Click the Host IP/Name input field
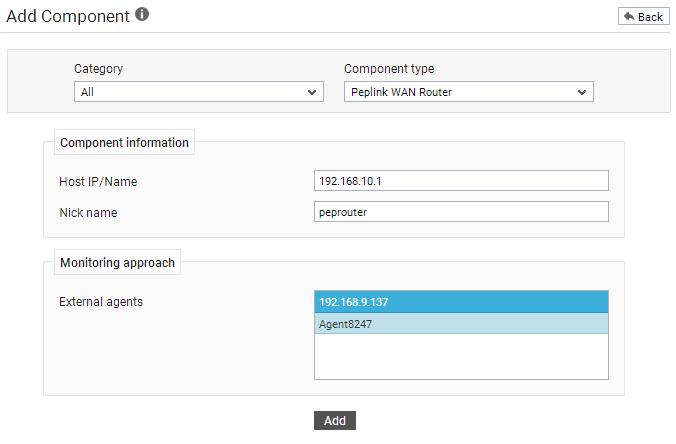This screenshot has height=444, width=676. pyautogui.click(x=461, y=181)
